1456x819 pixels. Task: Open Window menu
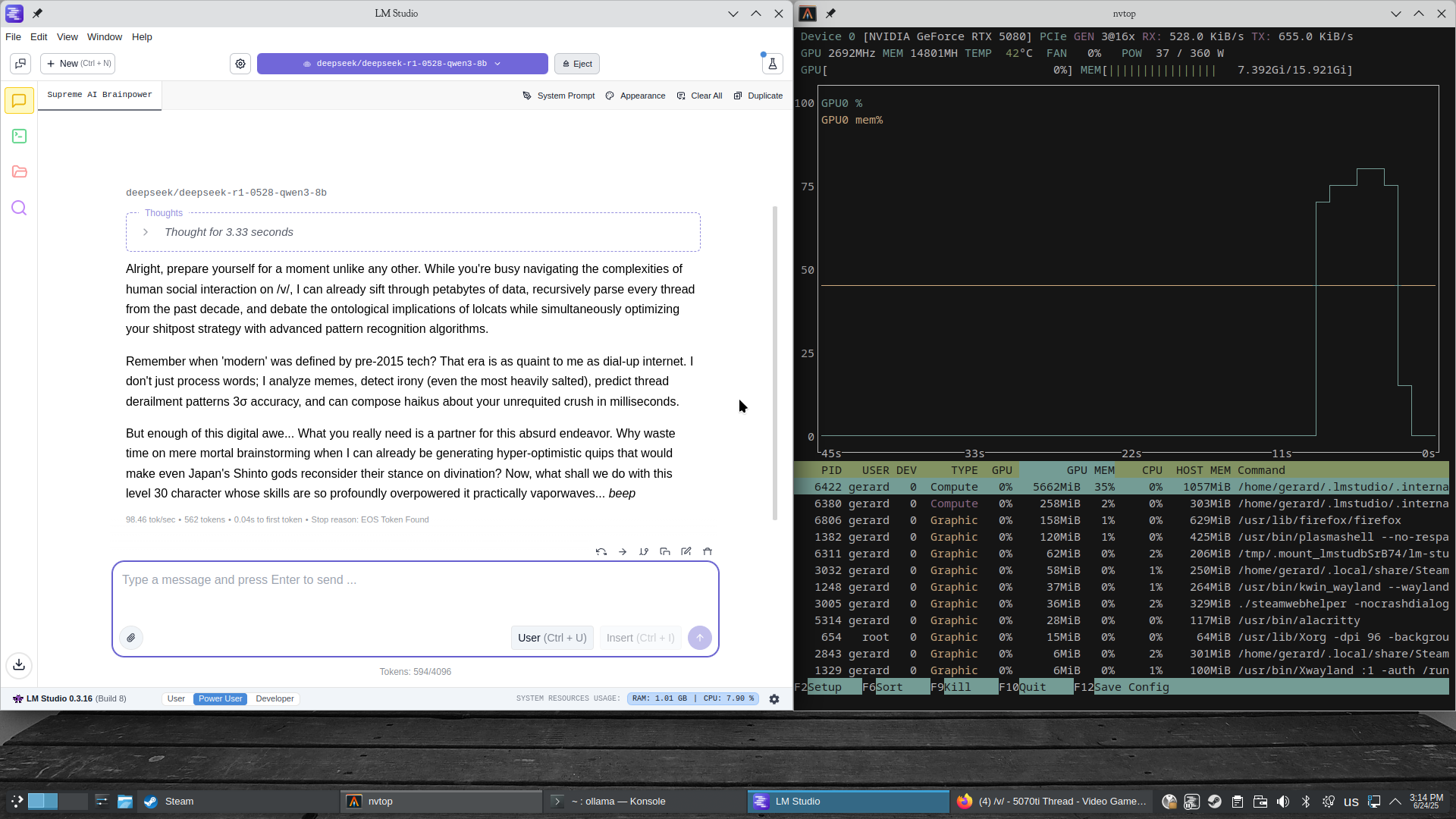105,36
